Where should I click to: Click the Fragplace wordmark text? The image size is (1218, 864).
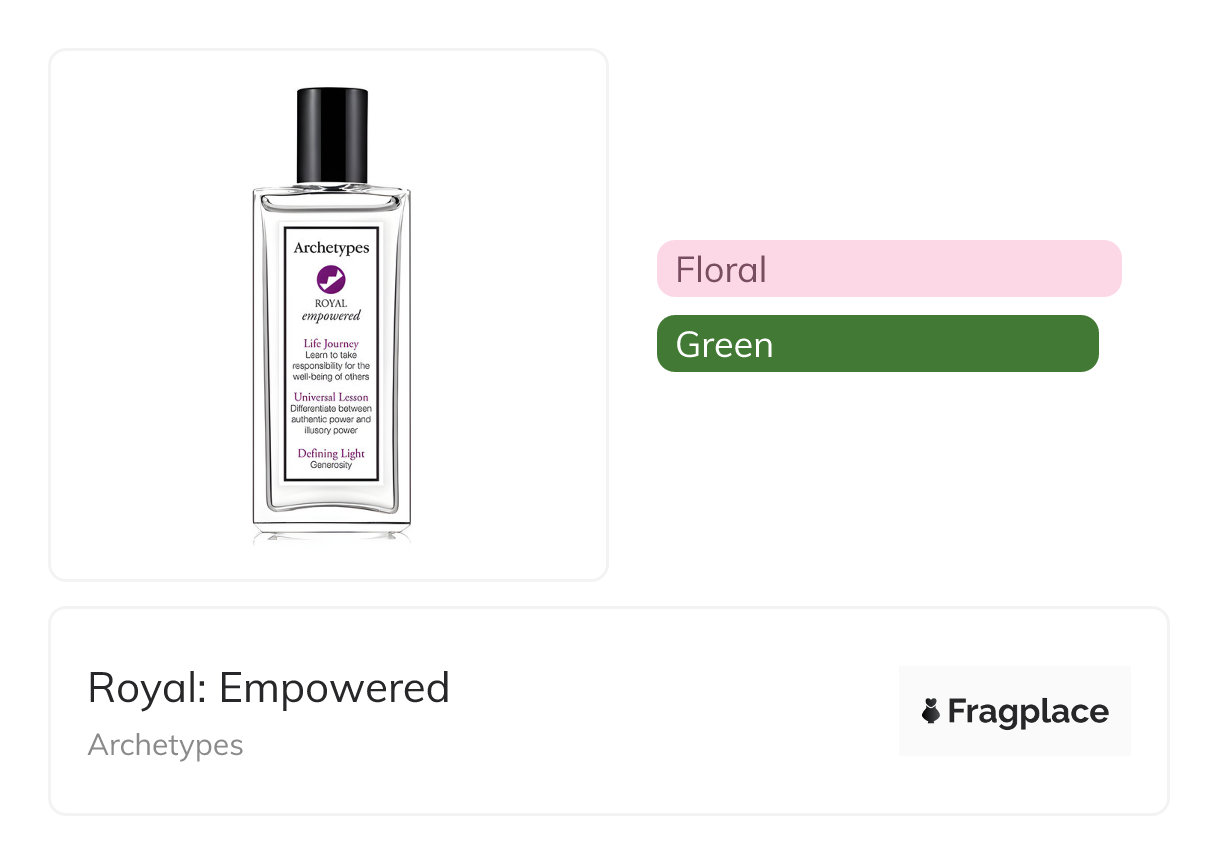coord(1028,712)
